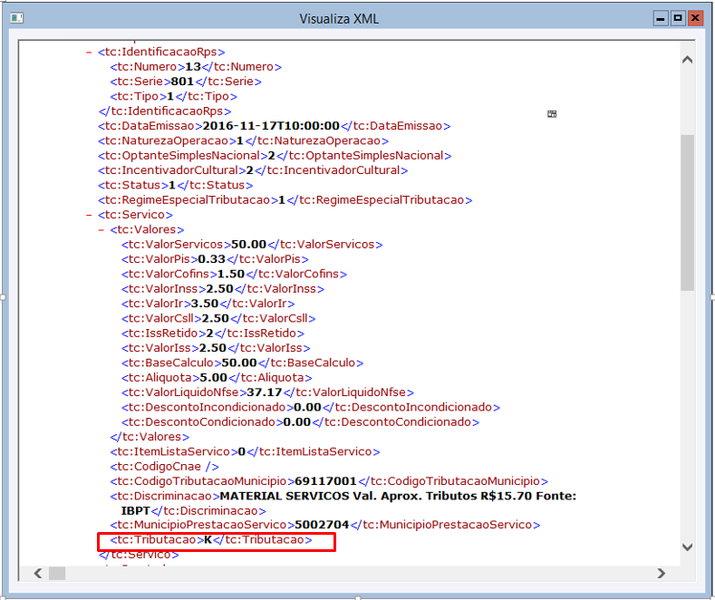Click the tc:IssRetido opening tag

[164, 333]
